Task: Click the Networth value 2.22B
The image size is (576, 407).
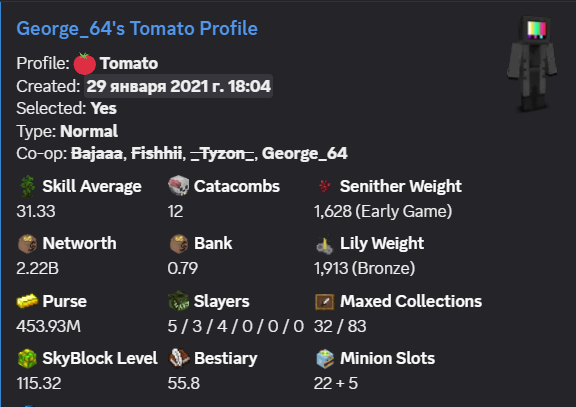Action: 37,269
